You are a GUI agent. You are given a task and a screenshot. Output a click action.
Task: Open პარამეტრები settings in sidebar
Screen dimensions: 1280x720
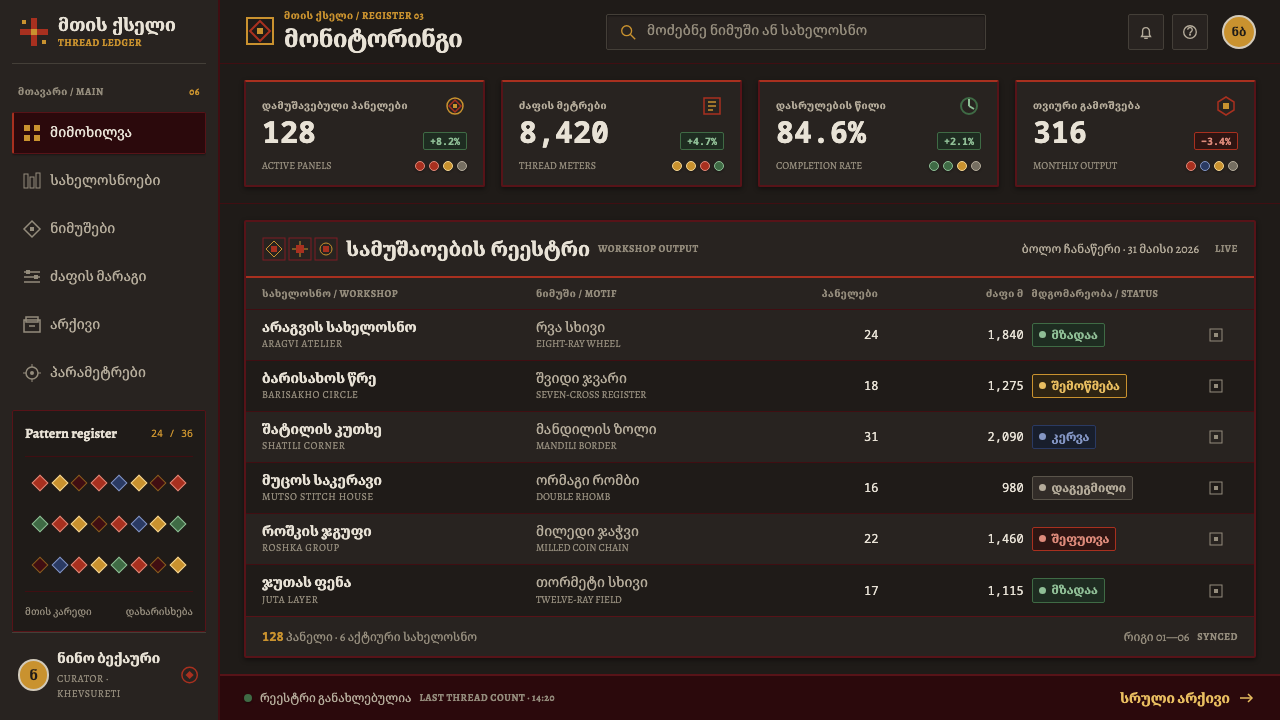click(x=109, y=373)
